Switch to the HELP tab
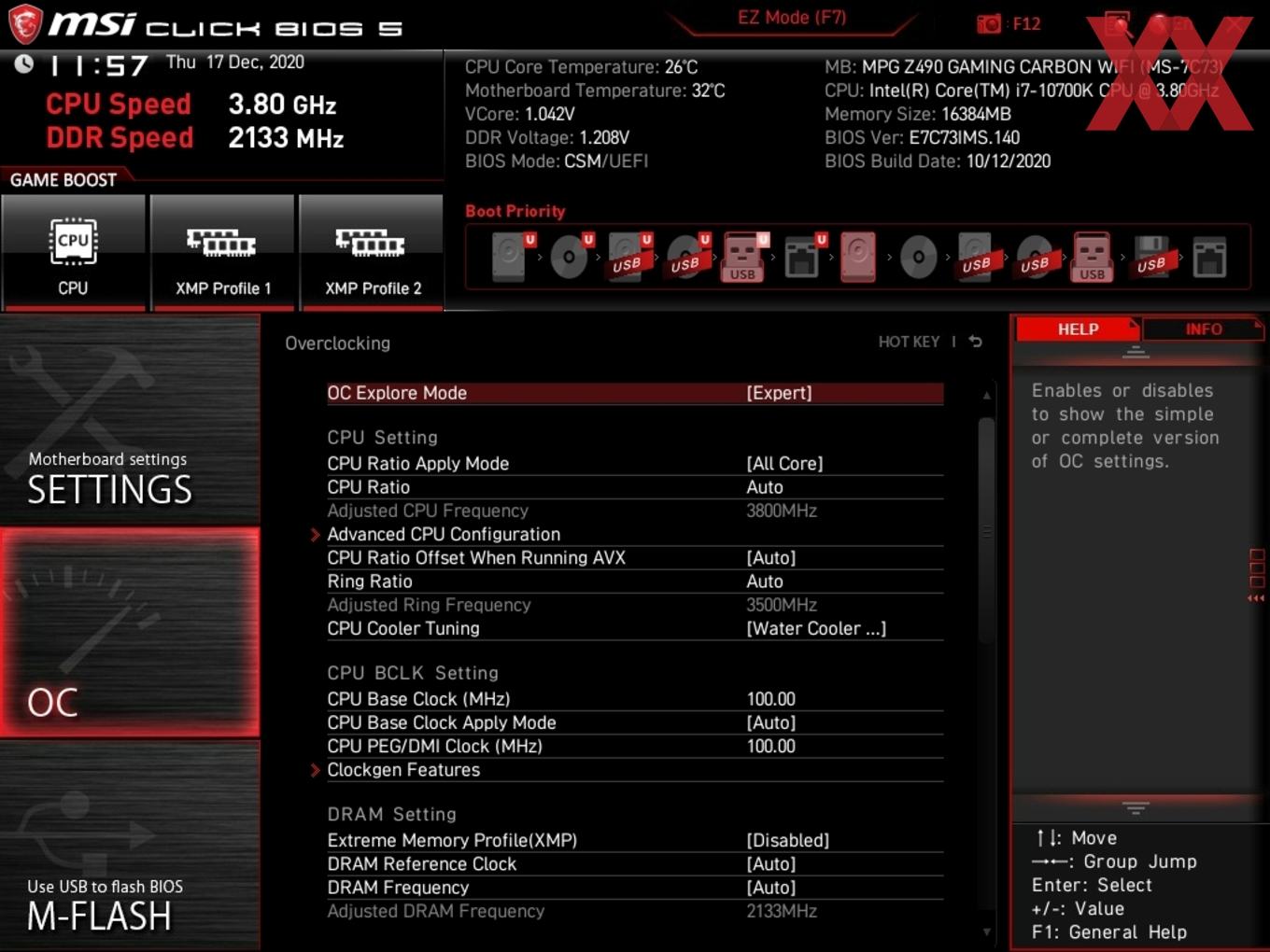 point(1078,329)
